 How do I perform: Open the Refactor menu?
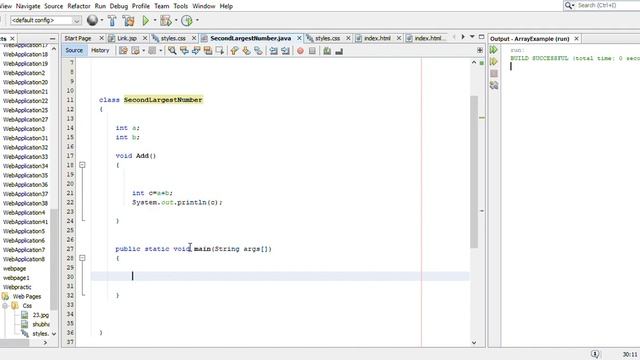pos(79,6)
